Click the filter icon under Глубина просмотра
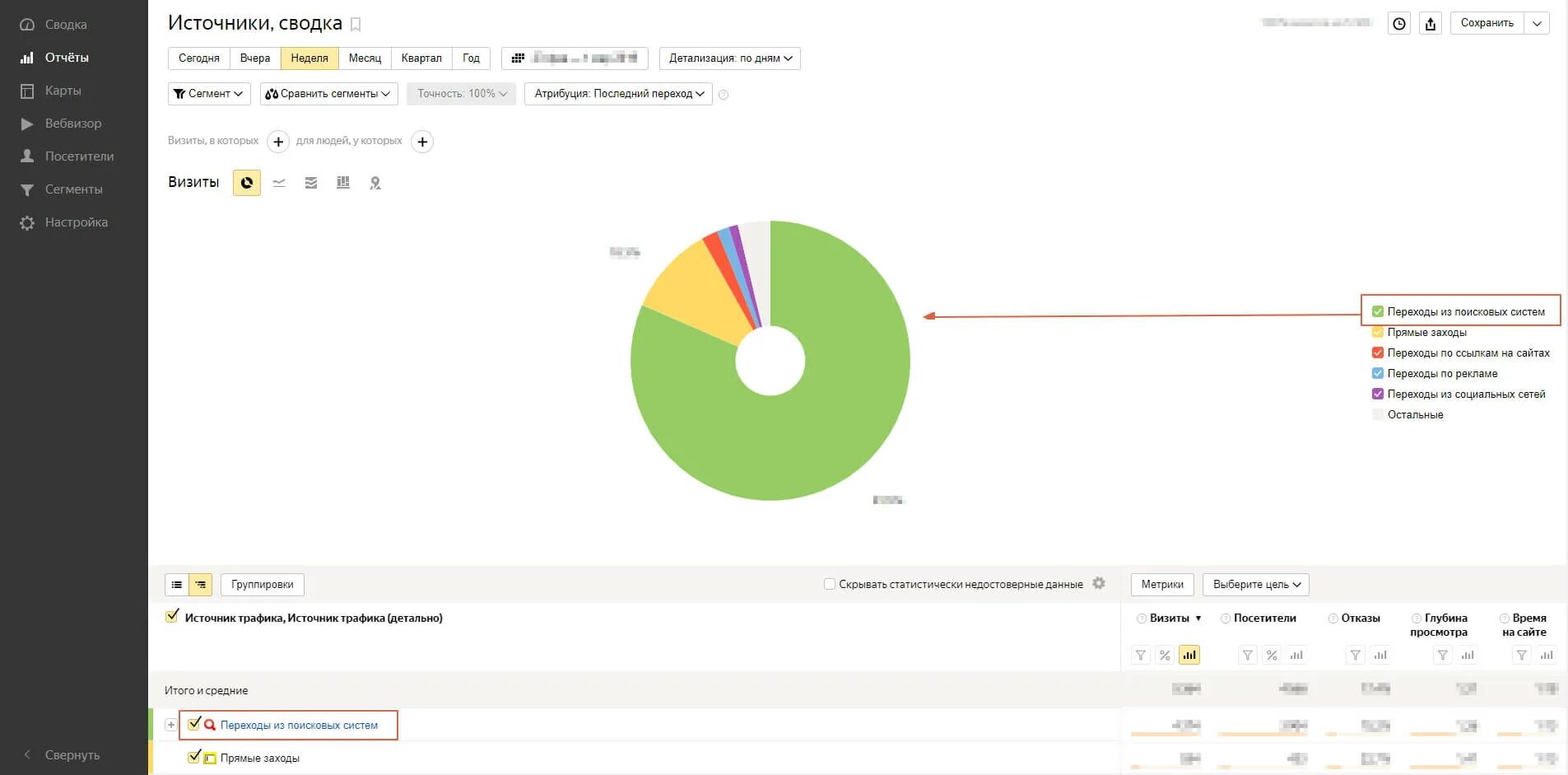The image size is (1568, 775). tap(1443, 656)
